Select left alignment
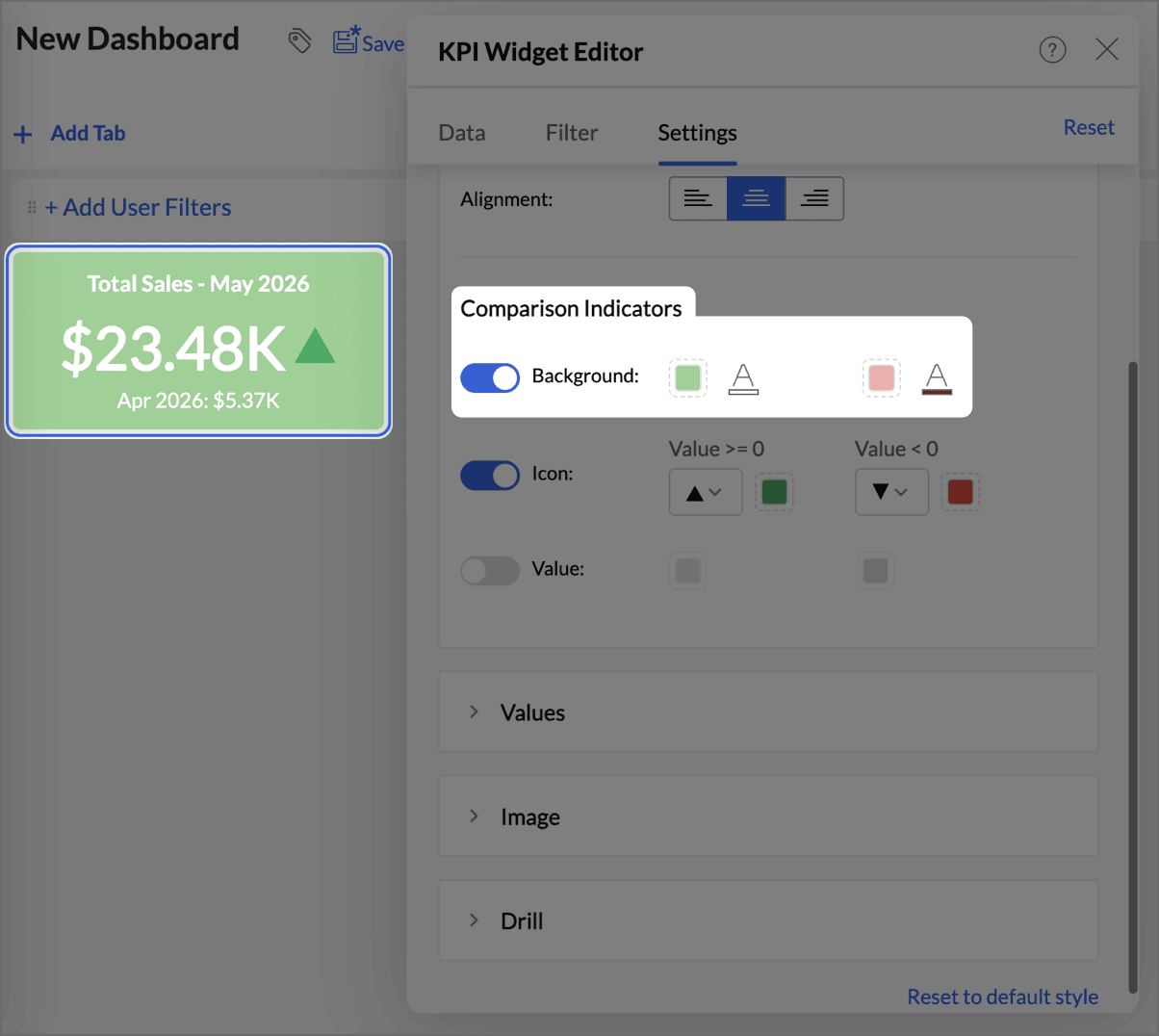Screen dimensions: 1159x1036 pyautogui.click(x=698, y=198)
